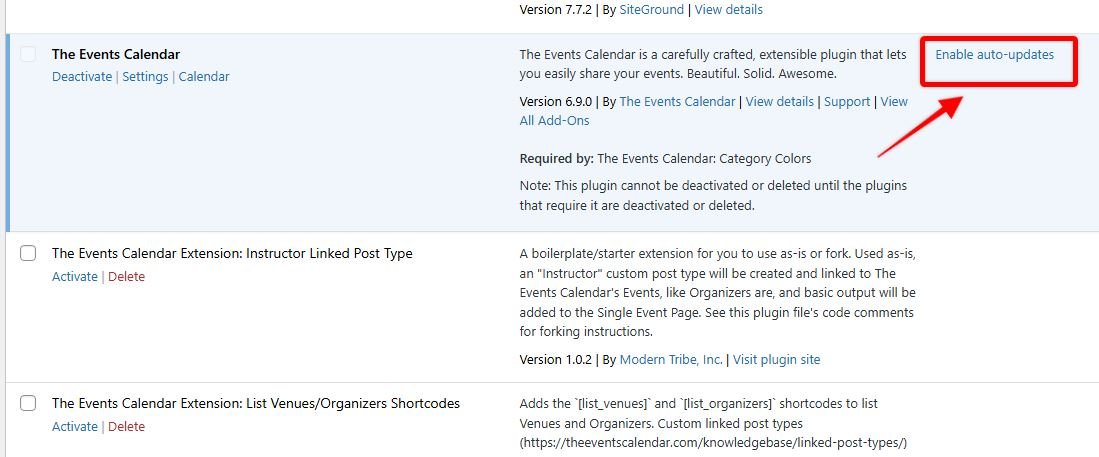Screen dimensions: 1099x457
Task: Select 'Instructor Linked Post Type' plugin title
Action: click(232, 254)
